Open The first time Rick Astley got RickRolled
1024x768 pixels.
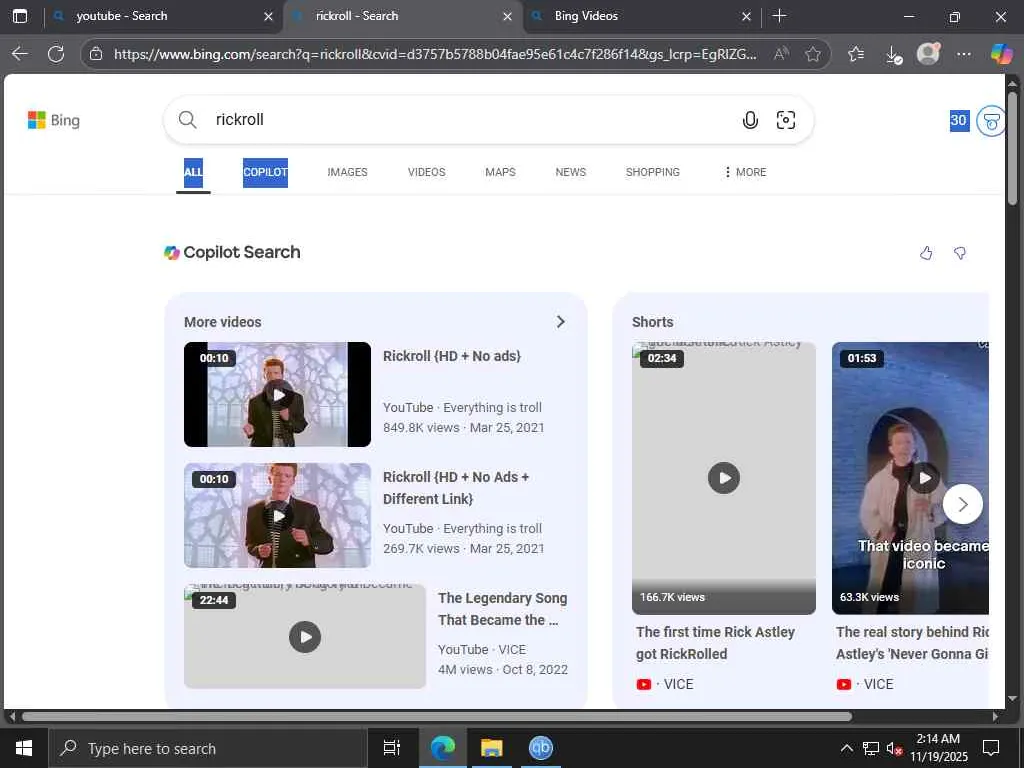tap(715, 643)
